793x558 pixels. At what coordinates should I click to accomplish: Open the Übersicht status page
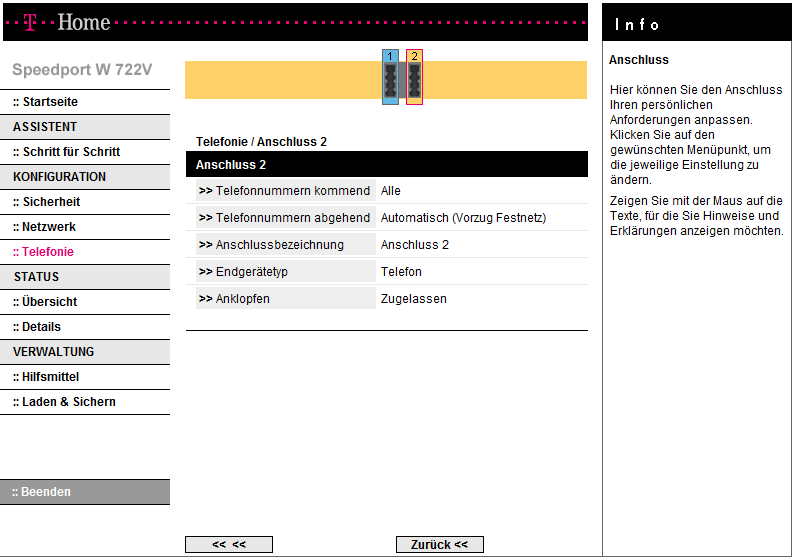(x=45, y=302)
